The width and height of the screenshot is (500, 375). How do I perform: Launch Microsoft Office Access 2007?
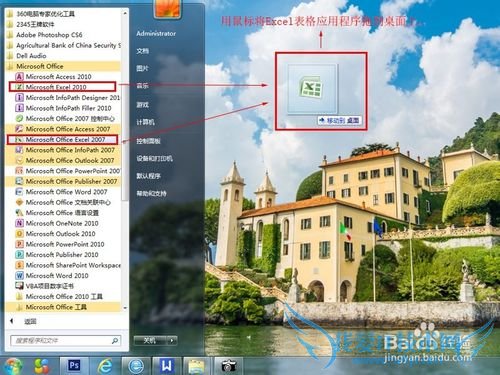click(63, 129)
